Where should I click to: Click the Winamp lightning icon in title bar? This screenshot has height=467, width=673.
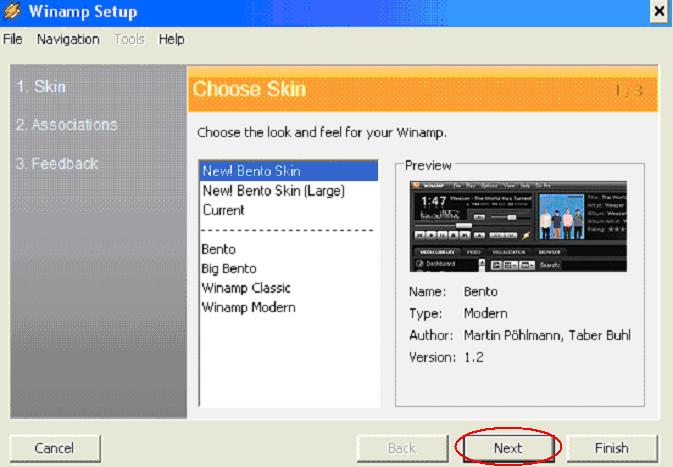(12, 11)
